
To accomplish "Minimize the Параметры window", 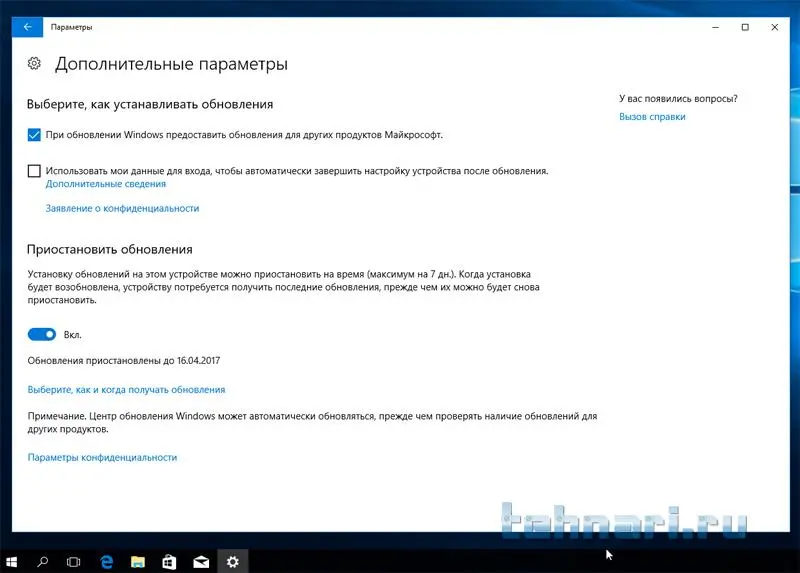I will pos(715,27).
